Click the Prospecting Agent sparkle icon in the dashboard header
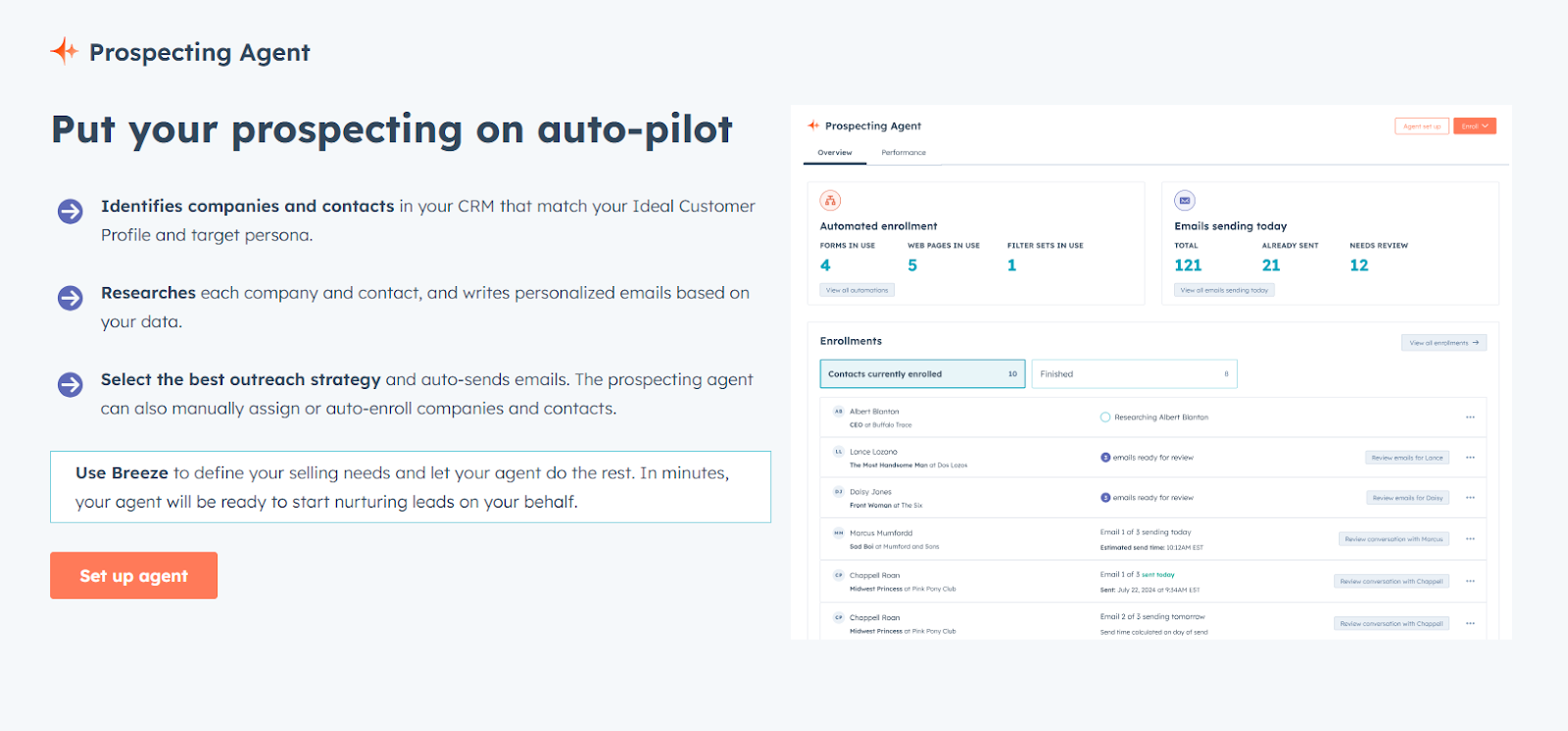Image resolution: width=1568 pixels, height=731 pixels. pos(813,125)
